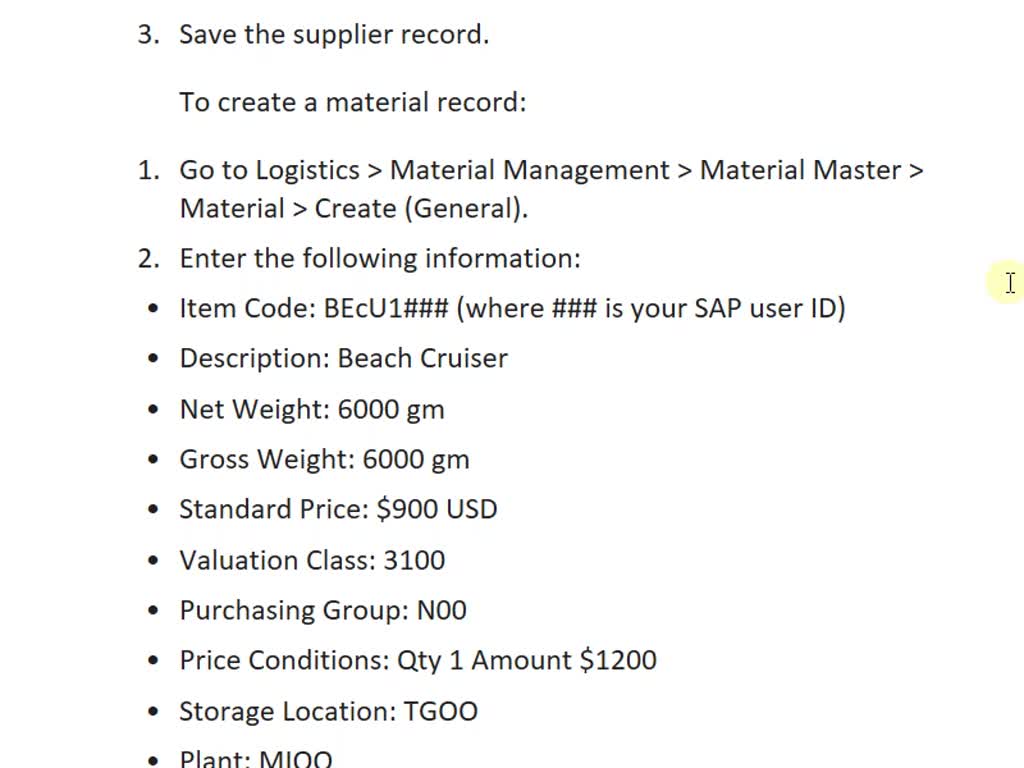Click the Plant MIOO line
Screen dimensions: 1024x768
tap(255, 758)
